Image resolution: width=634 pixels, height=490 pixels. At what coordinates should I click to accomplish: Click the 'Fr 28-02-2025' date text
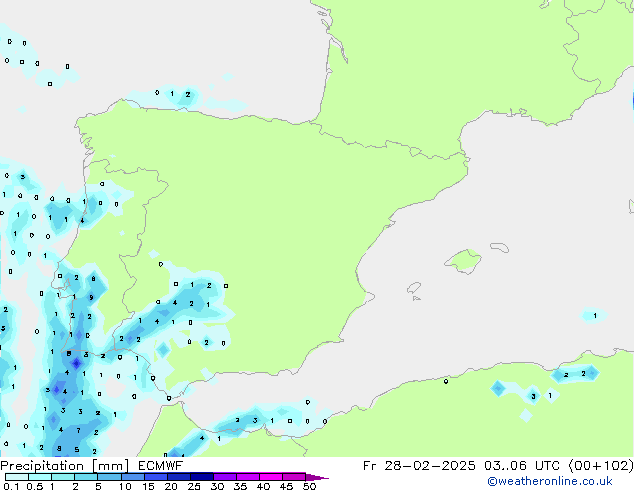(419, 466)
